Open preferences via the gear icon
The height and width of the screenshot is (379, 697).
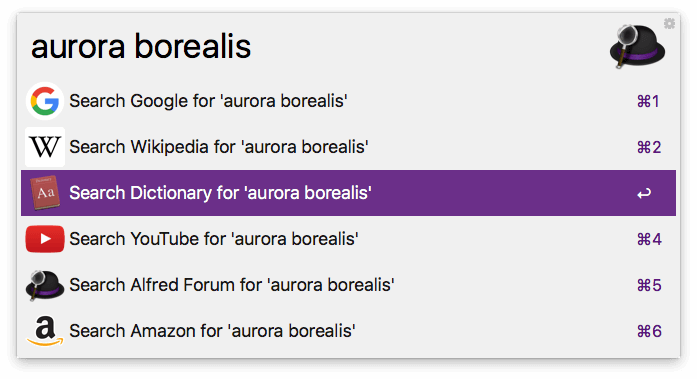click(x=669, y=23)
